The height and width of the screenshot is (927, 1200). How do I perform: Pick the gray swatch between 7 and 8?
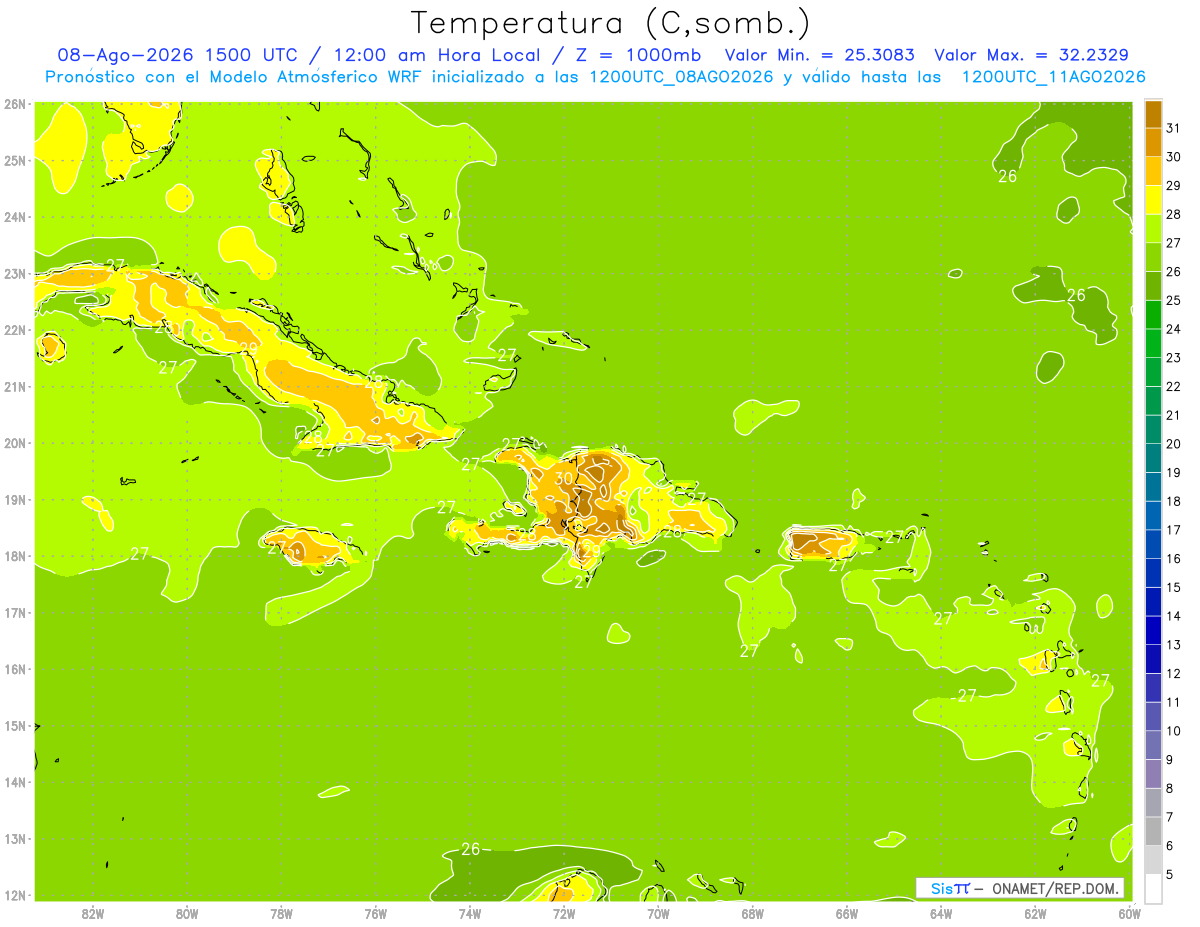click(1153, 803)
